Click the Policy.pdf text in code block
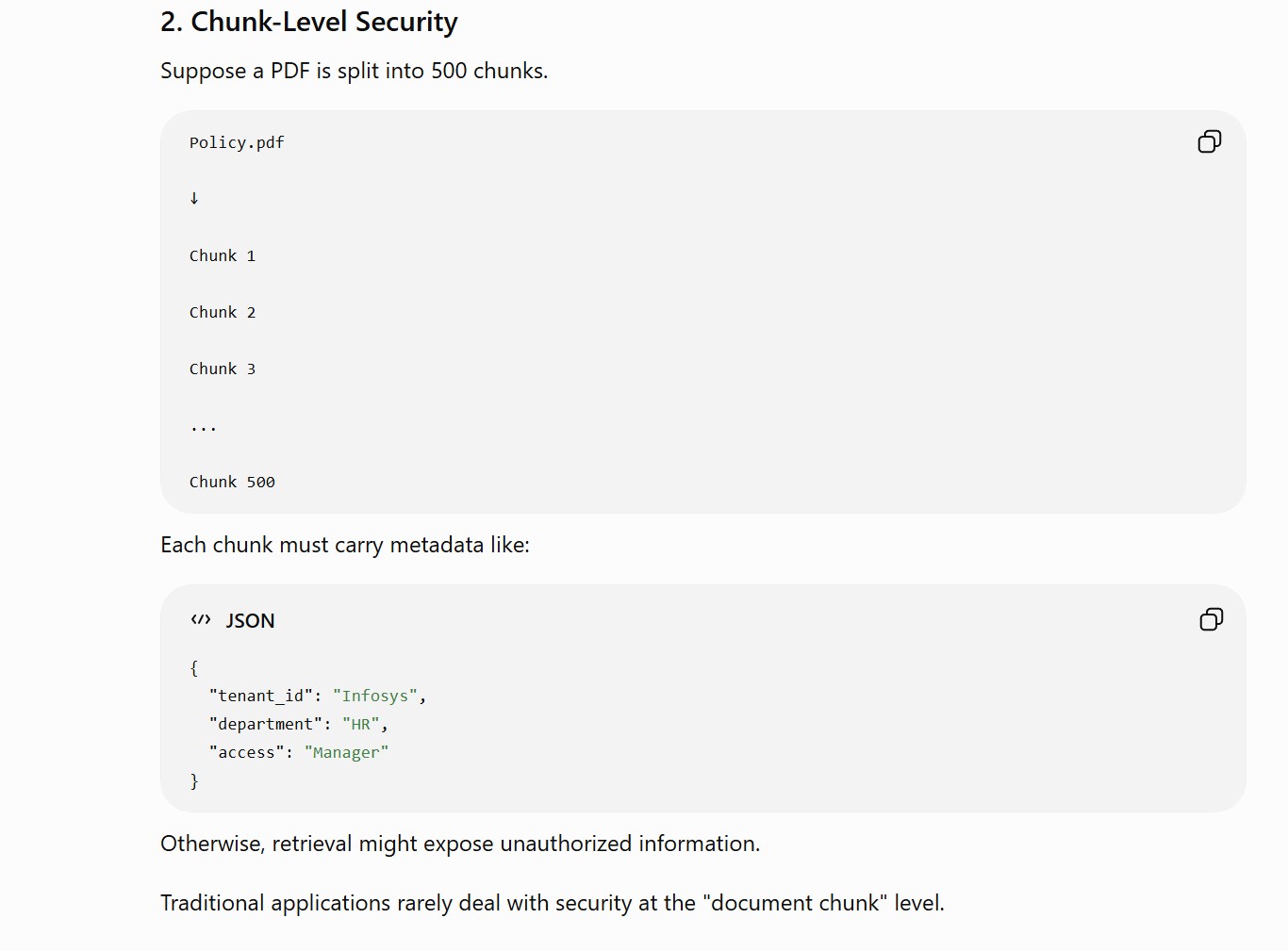 tap(237, 142)
